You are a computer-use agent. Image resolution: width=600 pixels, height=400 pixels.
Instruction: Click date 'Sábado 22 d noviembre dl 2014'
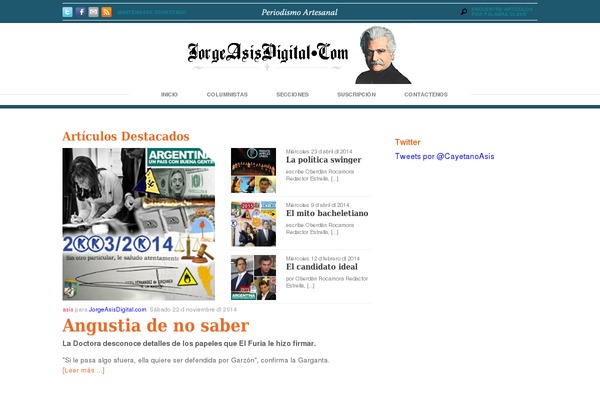click(193, 310)
